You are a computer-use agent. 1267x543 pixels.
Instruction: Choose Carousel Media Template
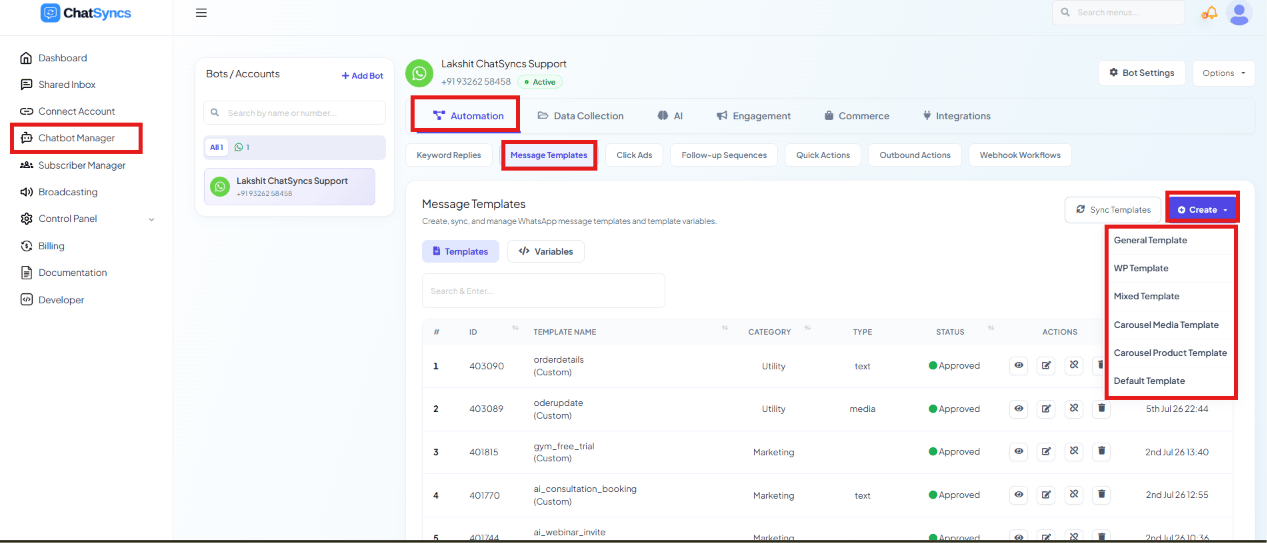(x=1166, y=325)
